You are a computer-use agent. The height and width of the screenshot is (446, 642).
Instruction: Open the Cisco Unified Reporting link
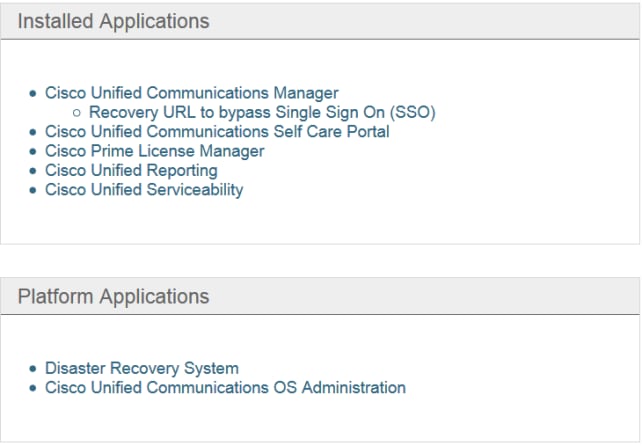point(131,170)
